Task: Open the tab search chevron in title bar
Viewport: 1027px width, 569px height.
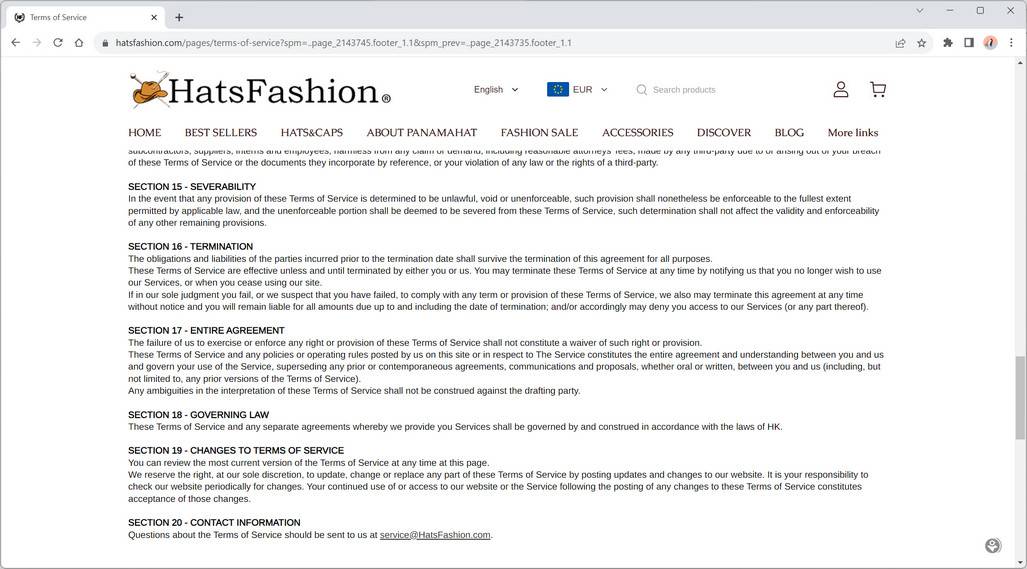Action: click(920, 10)
